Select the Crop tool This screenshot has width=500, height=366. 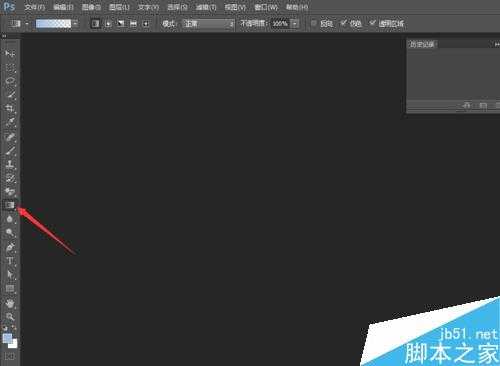(x=10, y=108)
